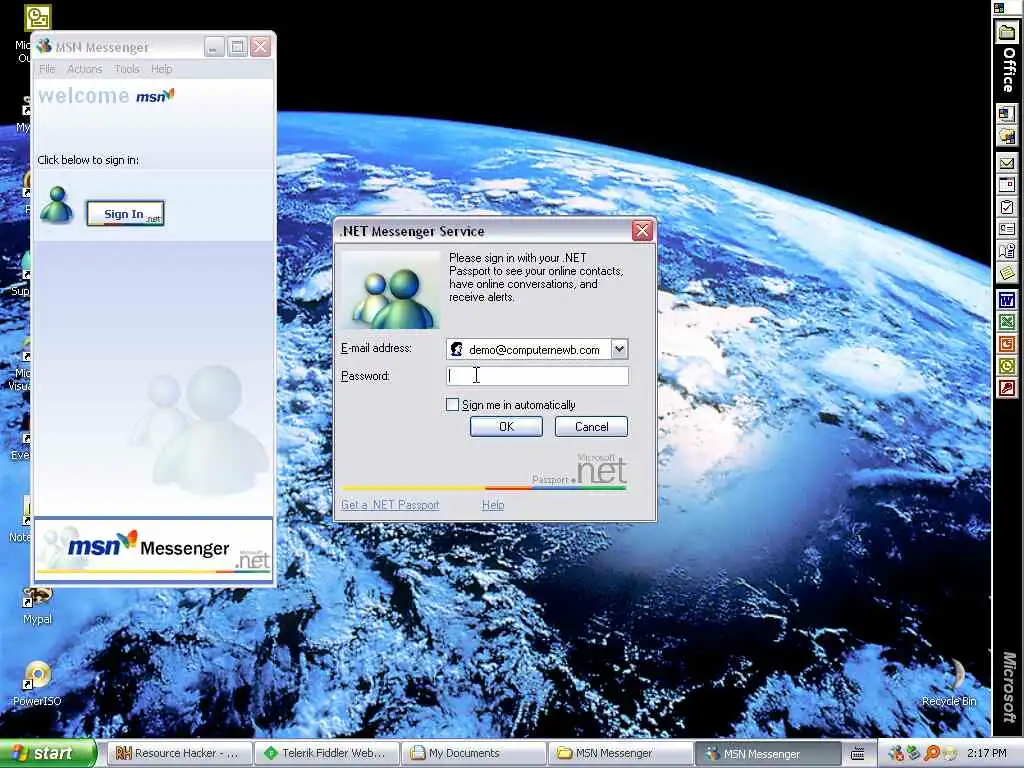The image size is (1024, 768).
Task: Click New Journal Entry on Office bar
Action: point(1006,251)
